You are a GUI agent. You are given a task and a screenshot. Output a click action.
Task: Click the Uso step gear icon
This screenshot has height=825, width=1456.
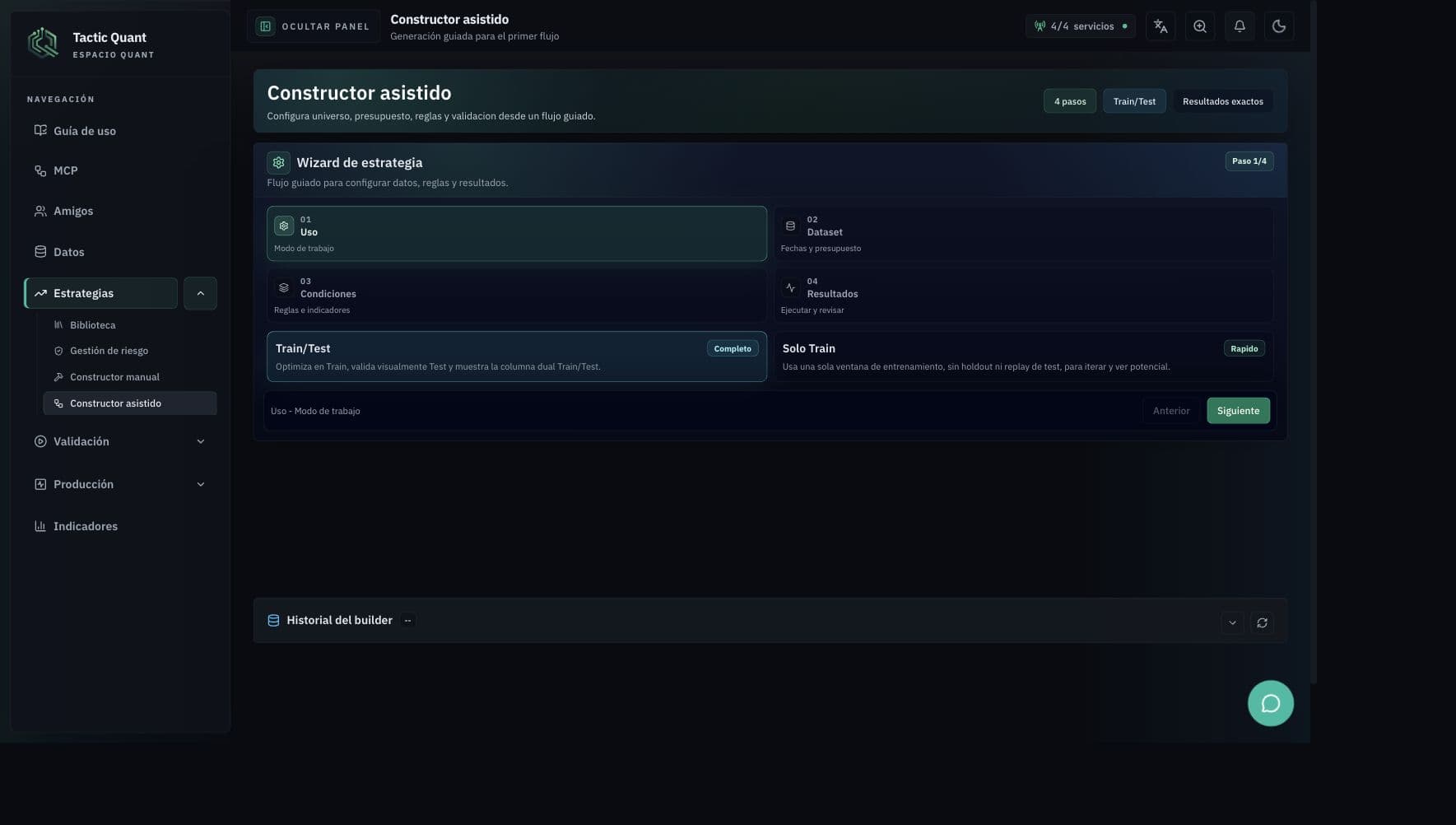tap(284, 226)
